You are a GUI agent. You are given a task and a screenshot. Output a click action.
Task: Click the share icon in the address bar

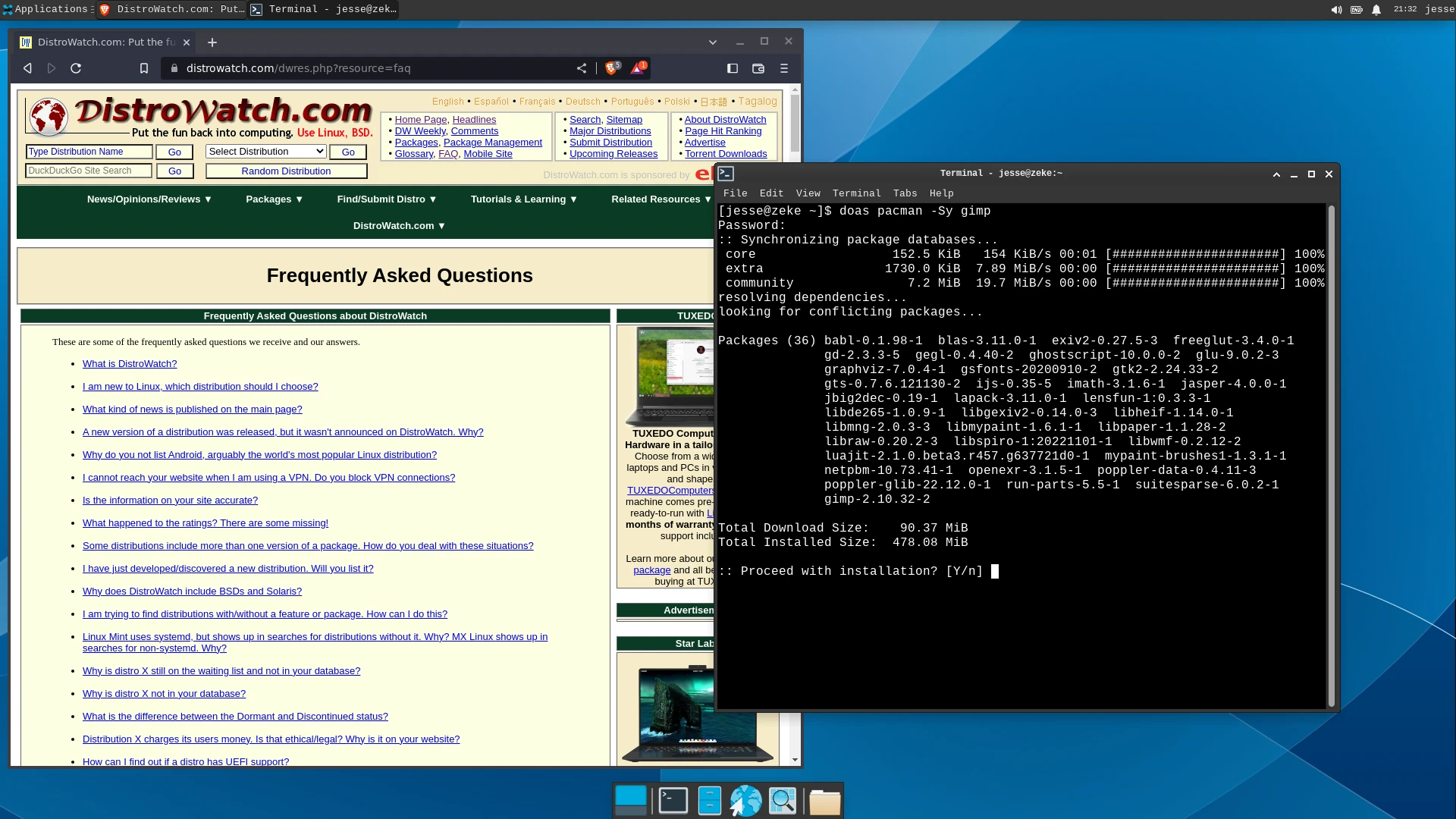coord(582,68)
